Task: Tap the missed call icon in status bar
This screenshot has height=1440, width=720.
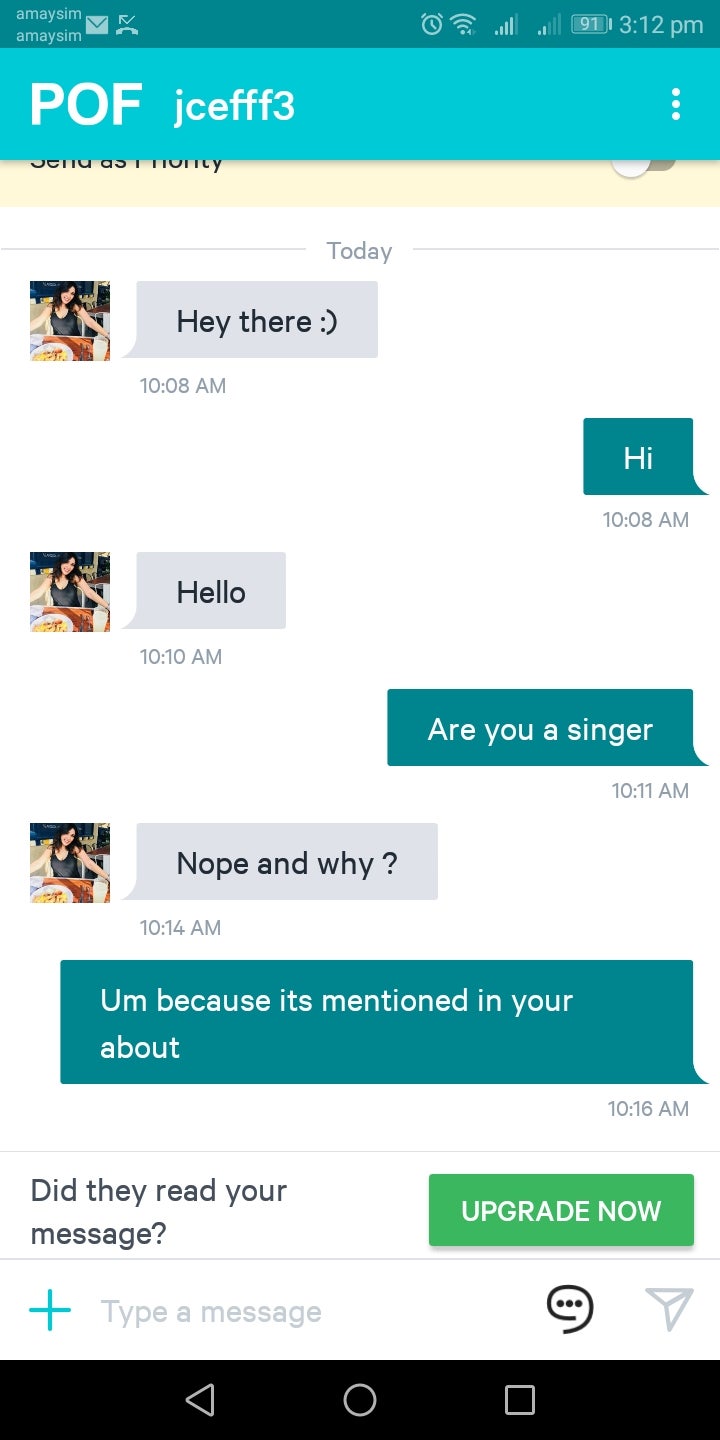Action: tap(127, 25)
